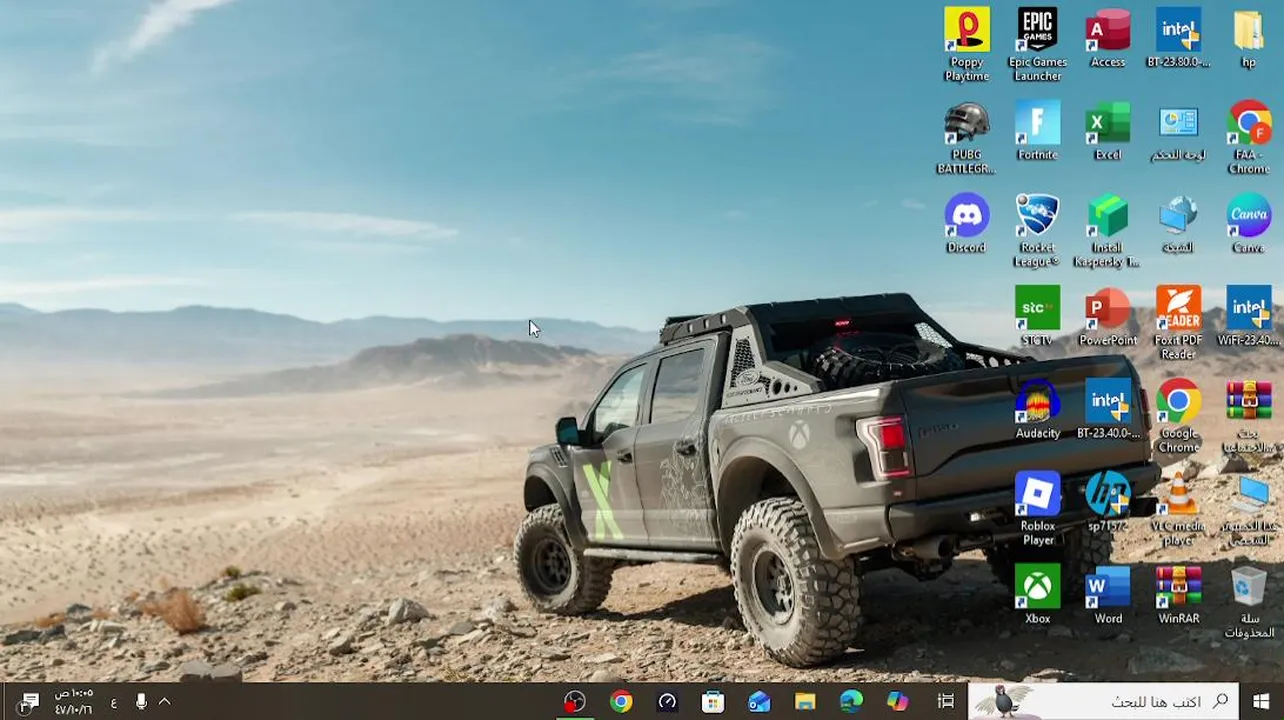
Task: Select the VLC media player shortcut
Action: [x=1178, y=509]
